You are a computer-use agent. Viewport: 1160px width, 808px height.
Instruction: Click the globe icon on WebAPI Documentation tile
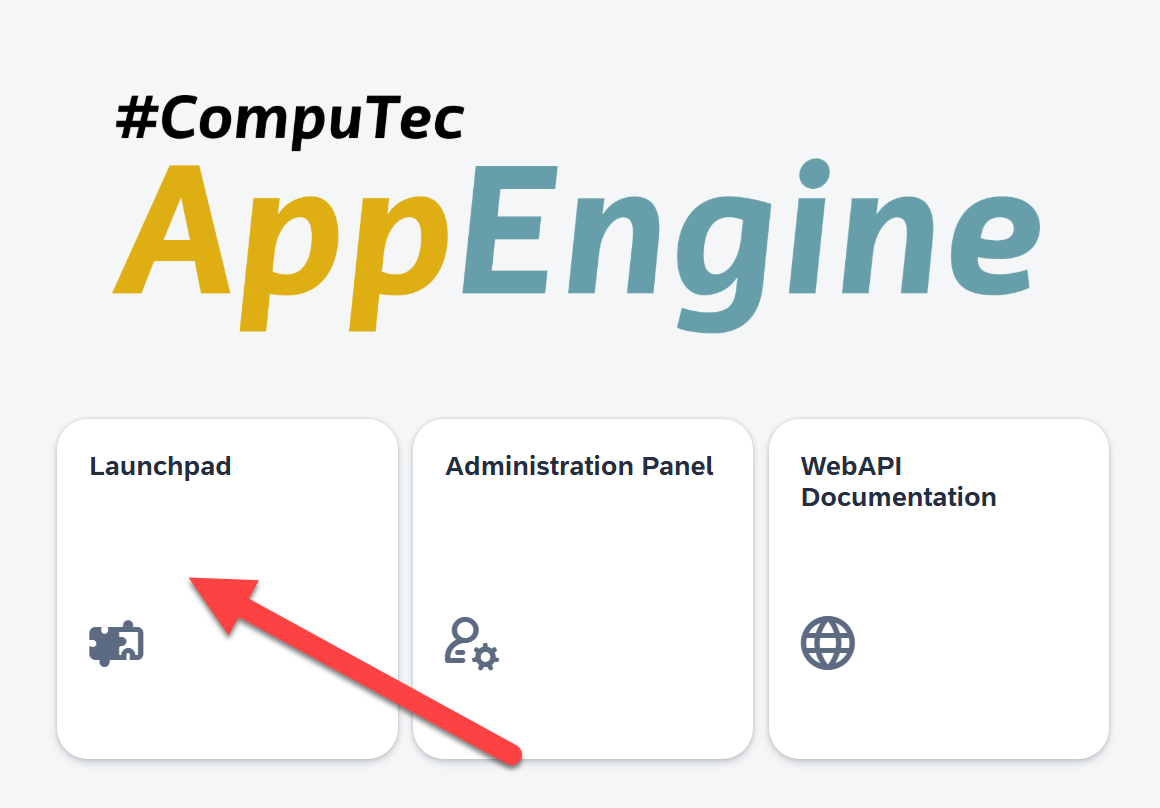click(x=828, y=642)
